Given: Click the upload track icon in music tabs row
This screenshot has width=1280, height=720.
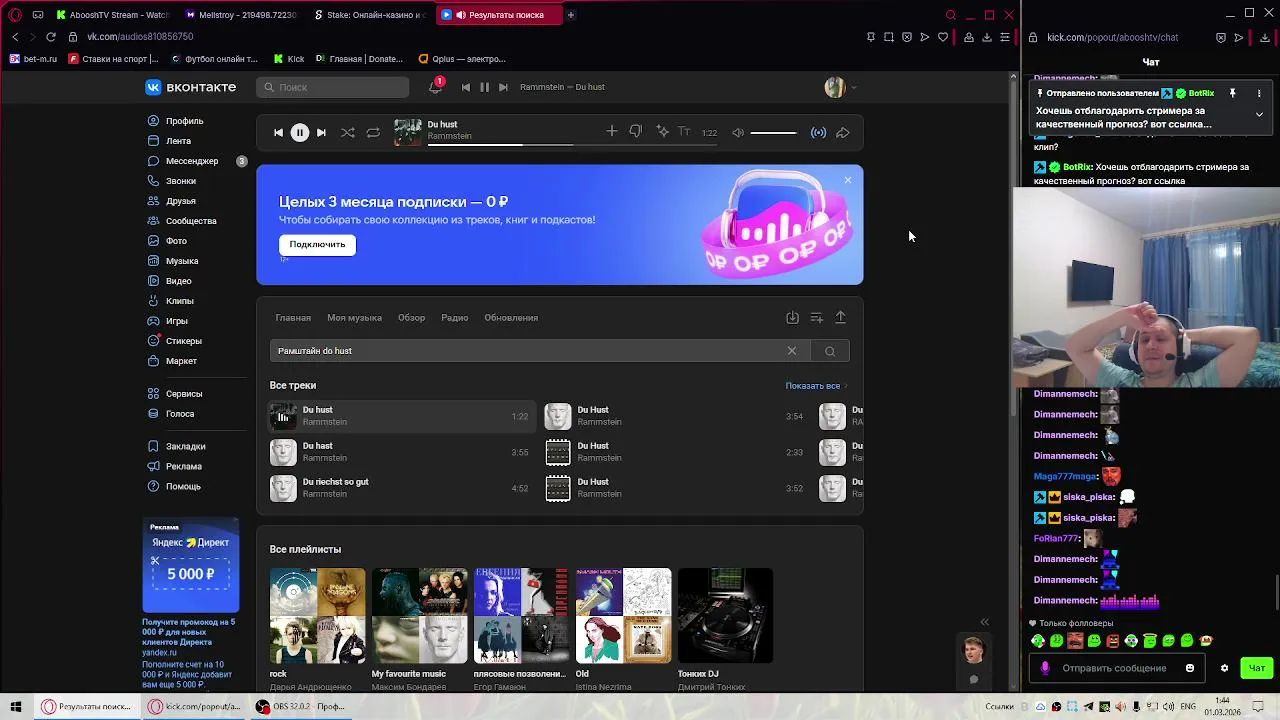Looking at the screenshot, I should coord(840,317).
